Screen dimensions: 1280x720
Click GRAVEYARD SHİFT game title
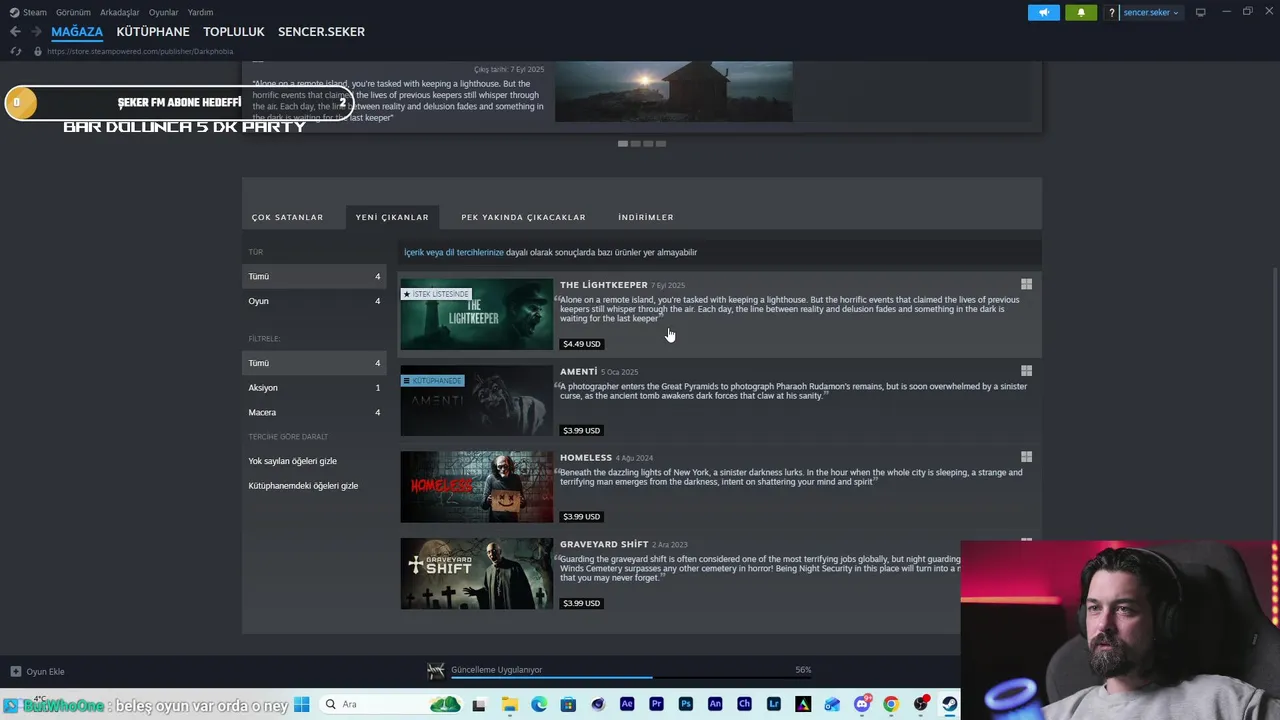tap(604, 544)
